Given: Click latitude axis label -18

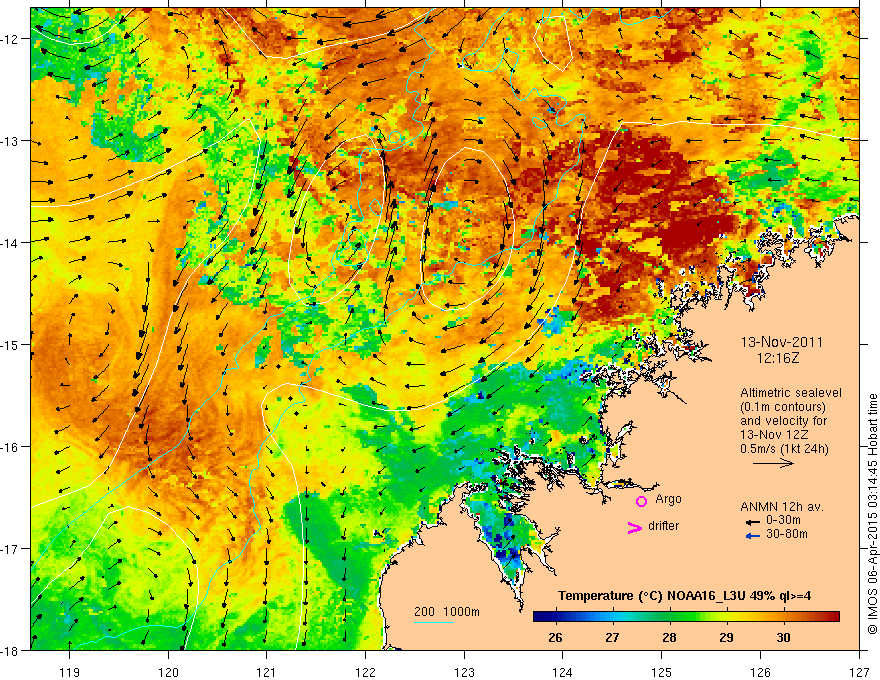Looking at the screenshot, I should [11, 650].
